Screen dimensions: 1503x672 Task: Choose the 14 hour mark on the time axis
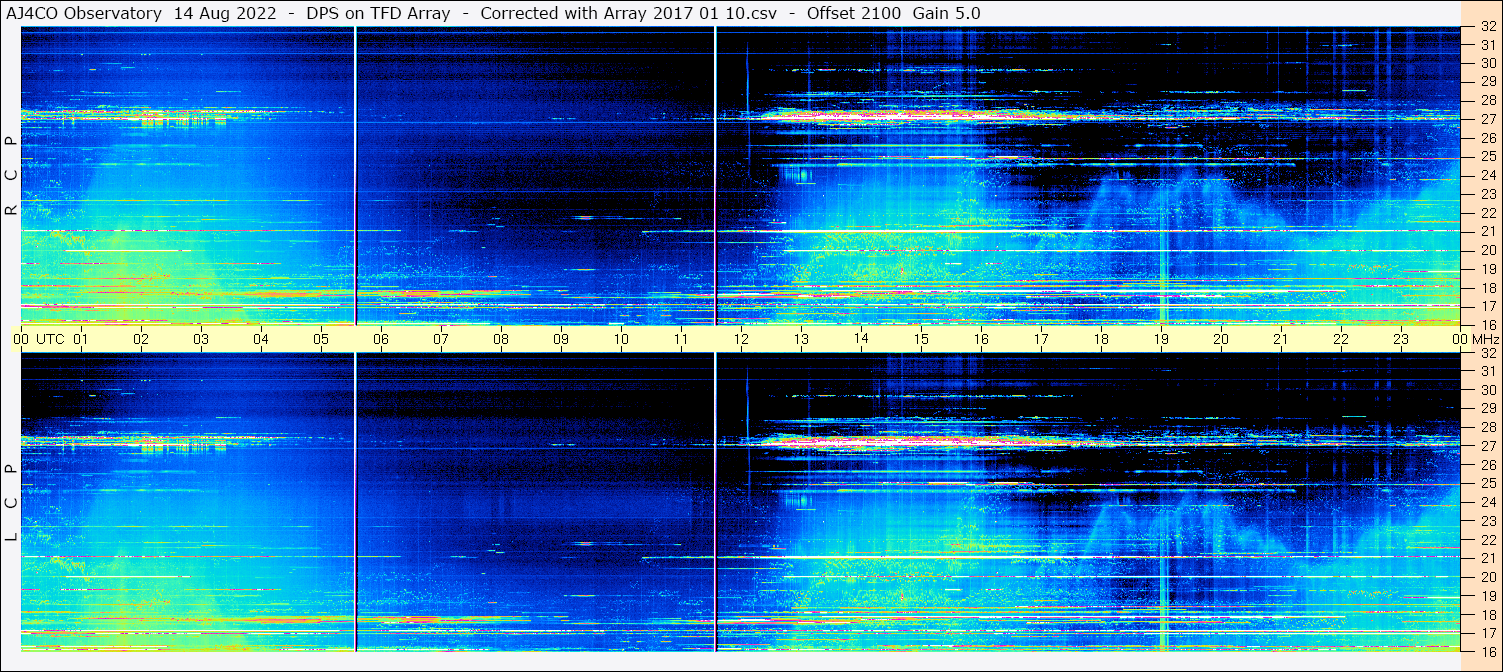point(861,338)
